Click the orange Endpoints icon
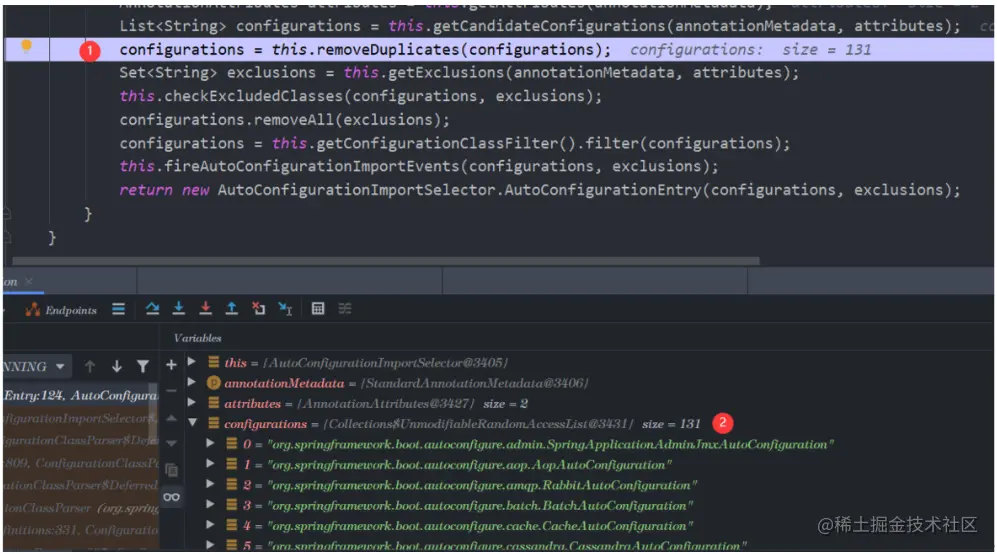This screenshot has height=554, width=997. 32,310
